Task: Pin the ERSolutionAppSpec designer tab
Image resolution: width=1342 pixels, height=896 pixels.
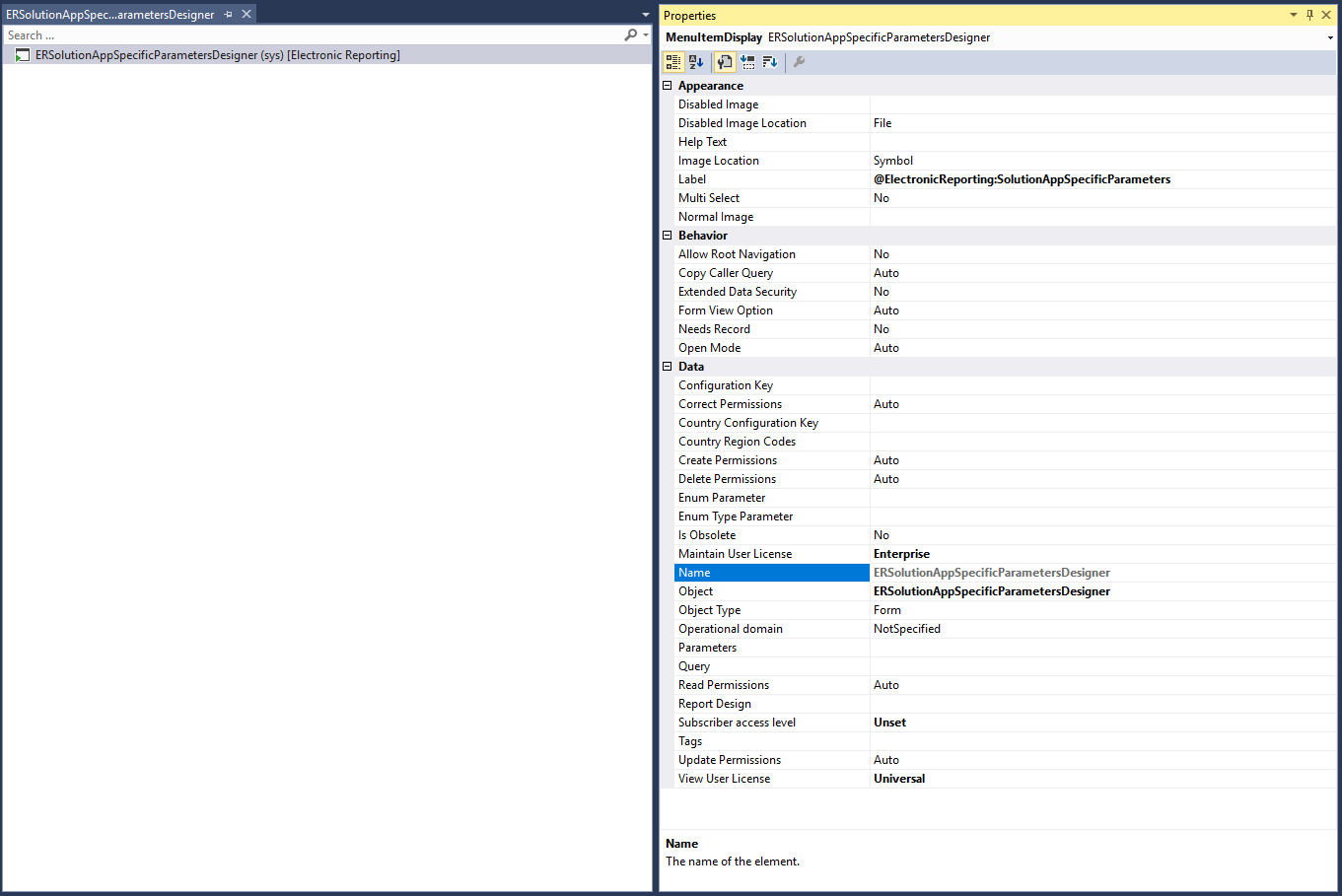Action: 228,15
